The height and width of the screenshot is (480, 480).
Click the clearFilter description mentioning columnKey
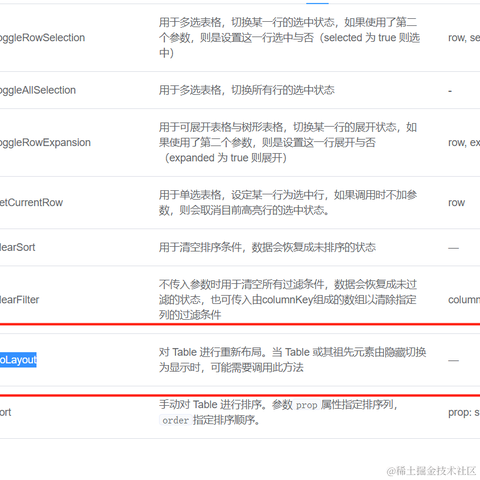click(288, 300)
